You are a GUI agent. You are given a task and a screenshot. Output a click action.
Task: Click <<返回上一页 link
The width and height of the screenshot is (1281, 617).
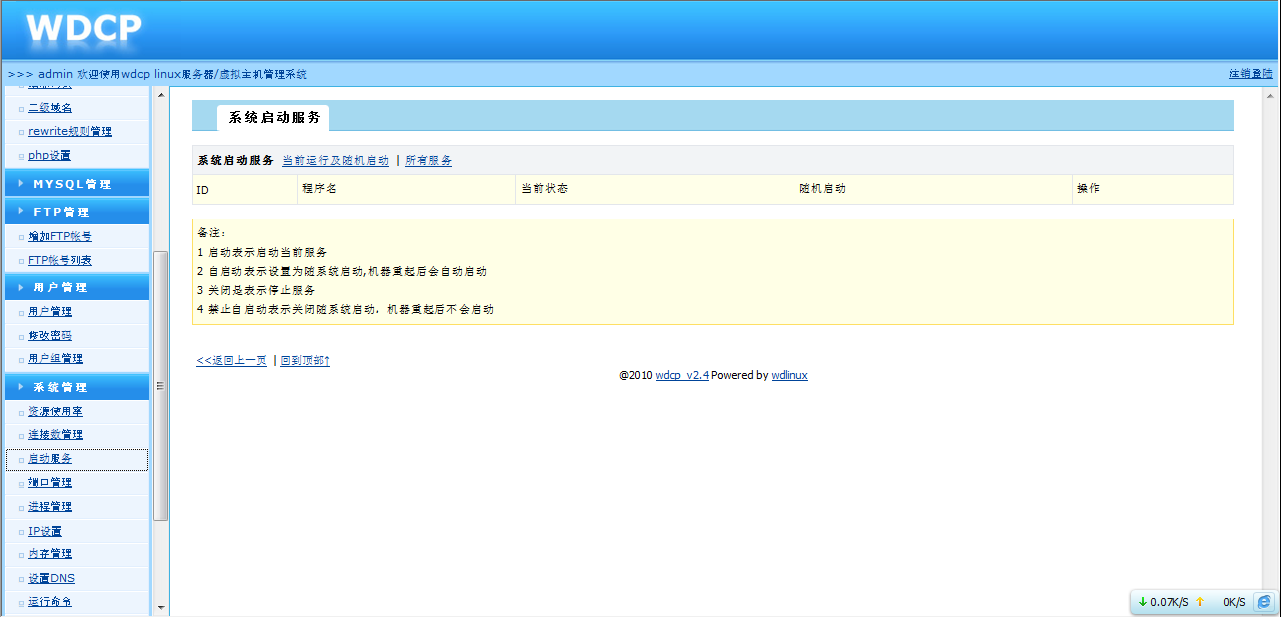point(231,360)
